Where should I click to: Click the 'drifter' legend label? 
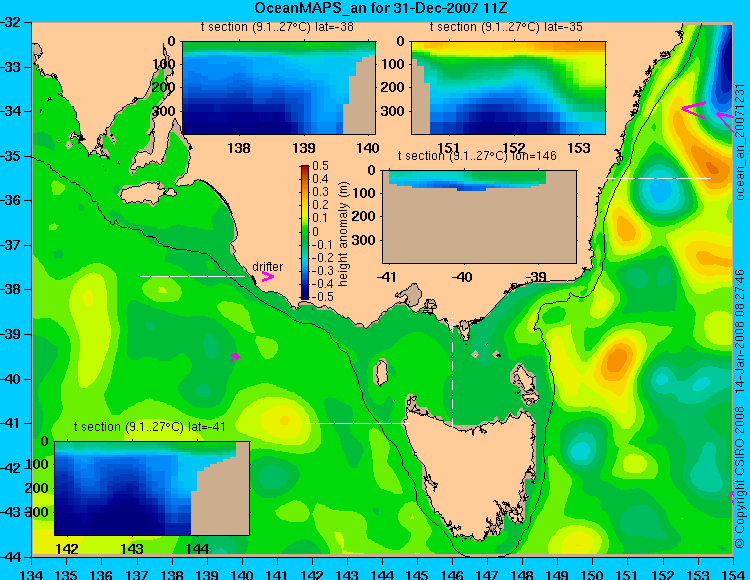[x=267, y=266]
